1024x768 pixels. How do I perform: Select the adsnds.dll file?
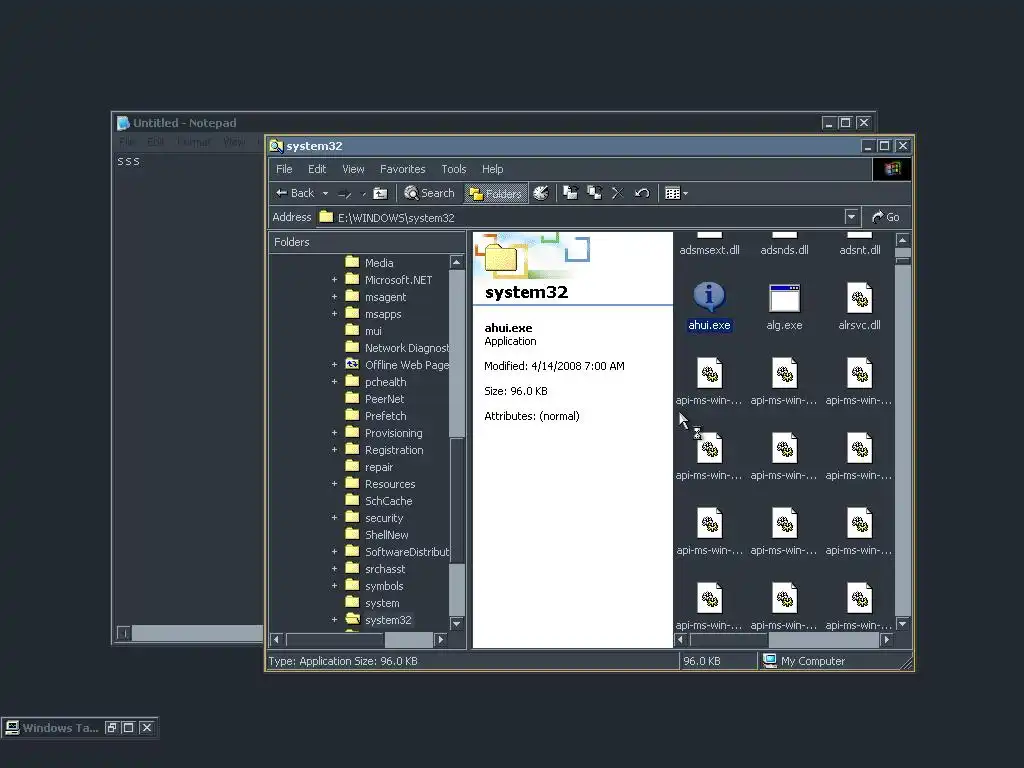click(x=784, y=250)
